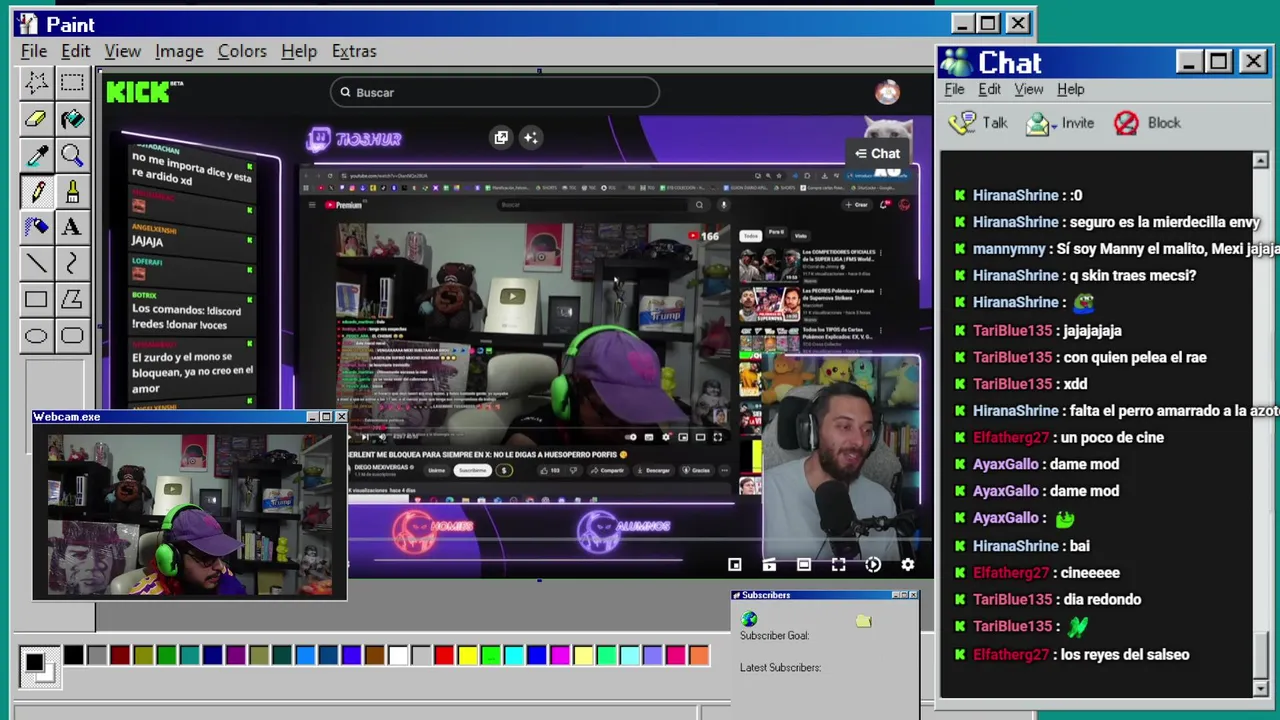Click the Talk button in Chat

979,123
